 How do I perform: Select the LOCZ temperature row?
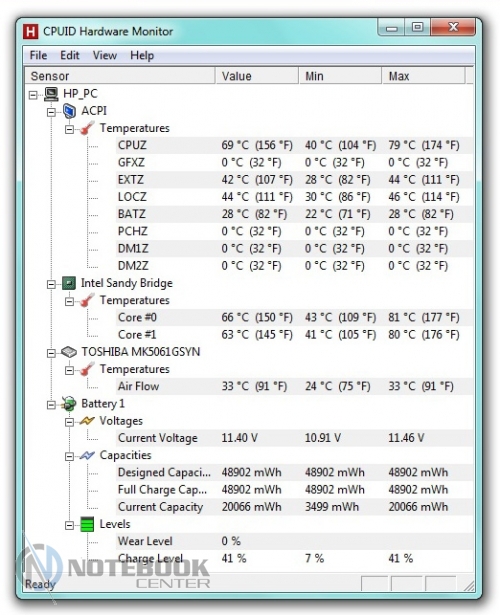pyautogui.click(x=294, y=197)
